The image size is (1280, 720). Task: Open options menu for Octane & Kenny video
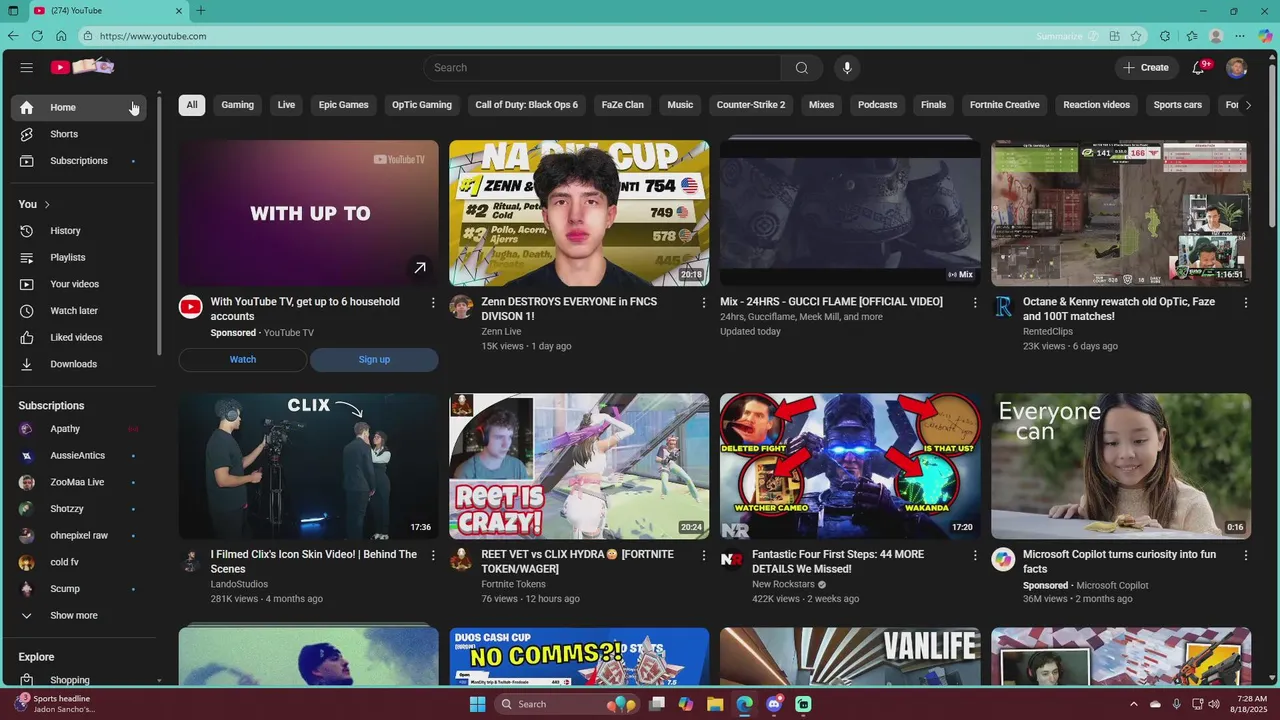[1246, 302]
